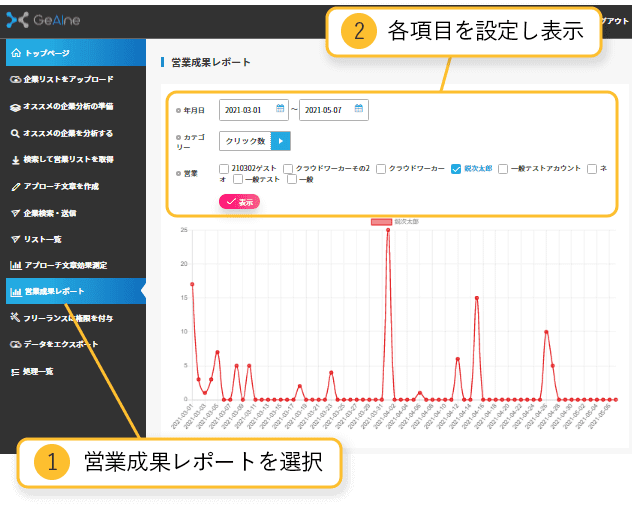632x505 pixels.
Task: Open calendar picker for end date 2021-05-07
Action: click(x=359, y=108)
